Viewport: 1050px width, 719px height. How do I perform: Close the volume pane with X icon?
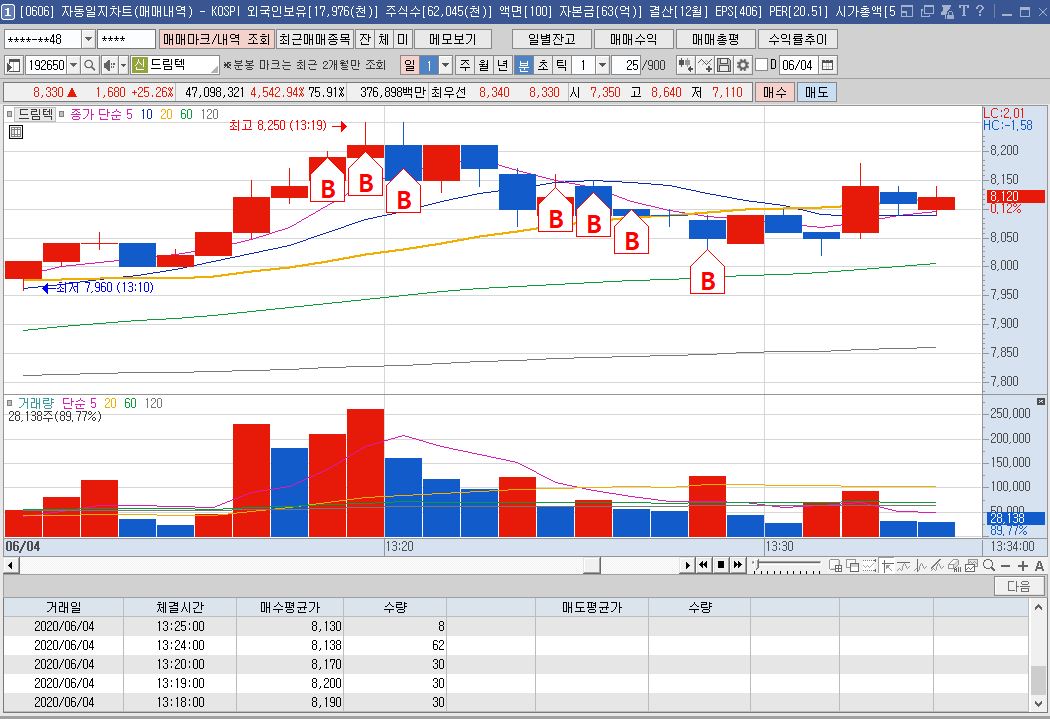click(1041, 402)
